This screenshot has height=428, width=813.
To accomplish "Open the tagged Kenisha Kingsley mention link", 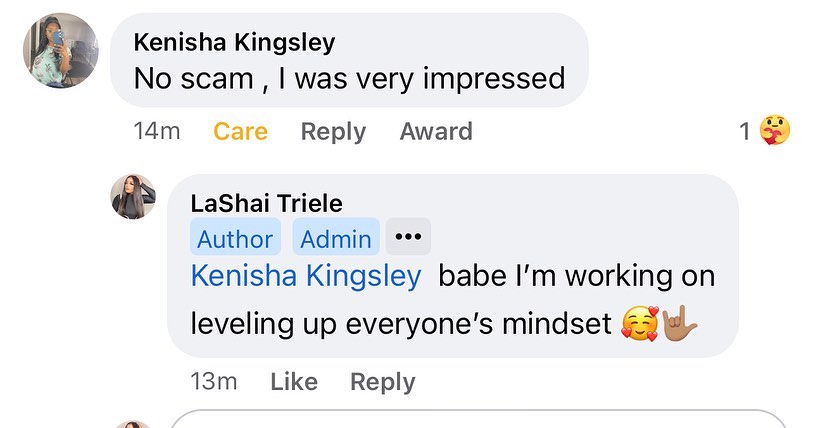I will (x=306, y=276).
